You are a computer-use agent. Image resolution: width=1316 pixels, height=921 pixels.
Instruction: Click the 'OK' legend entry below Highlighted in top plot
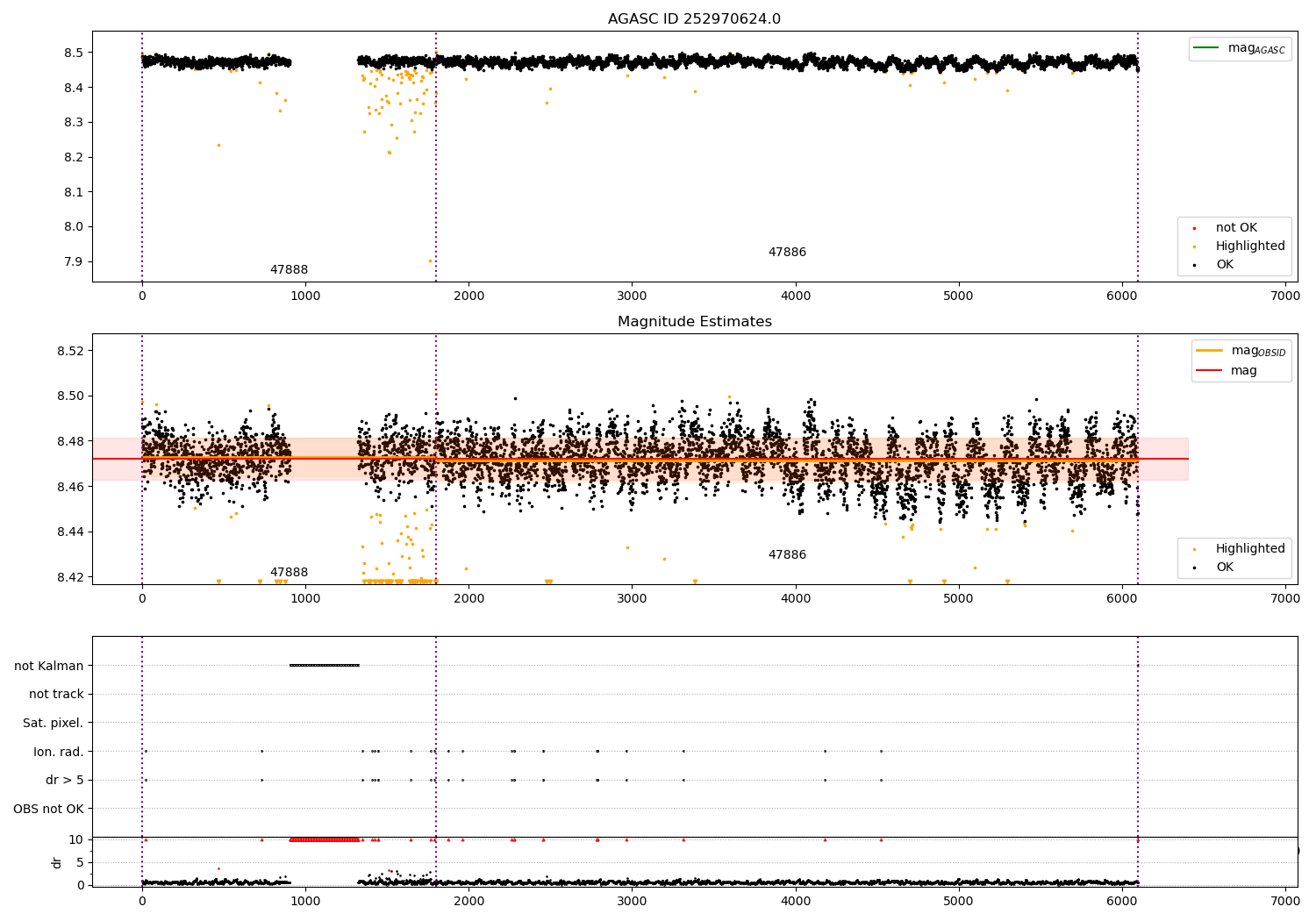(x=1224, y=265)
